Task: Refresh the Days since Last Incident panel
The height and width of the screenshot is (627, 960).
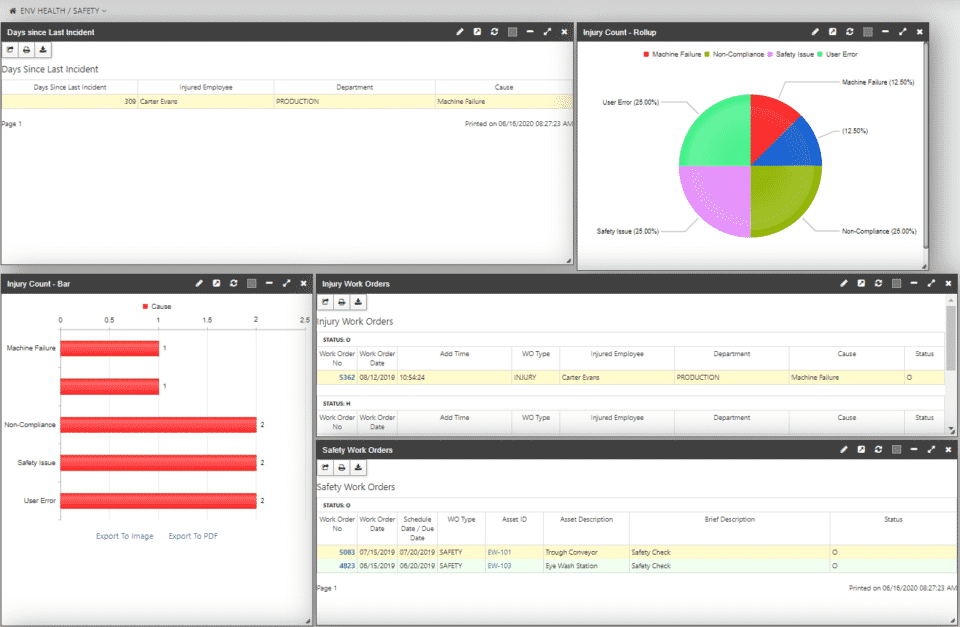Action: point(494,31)
